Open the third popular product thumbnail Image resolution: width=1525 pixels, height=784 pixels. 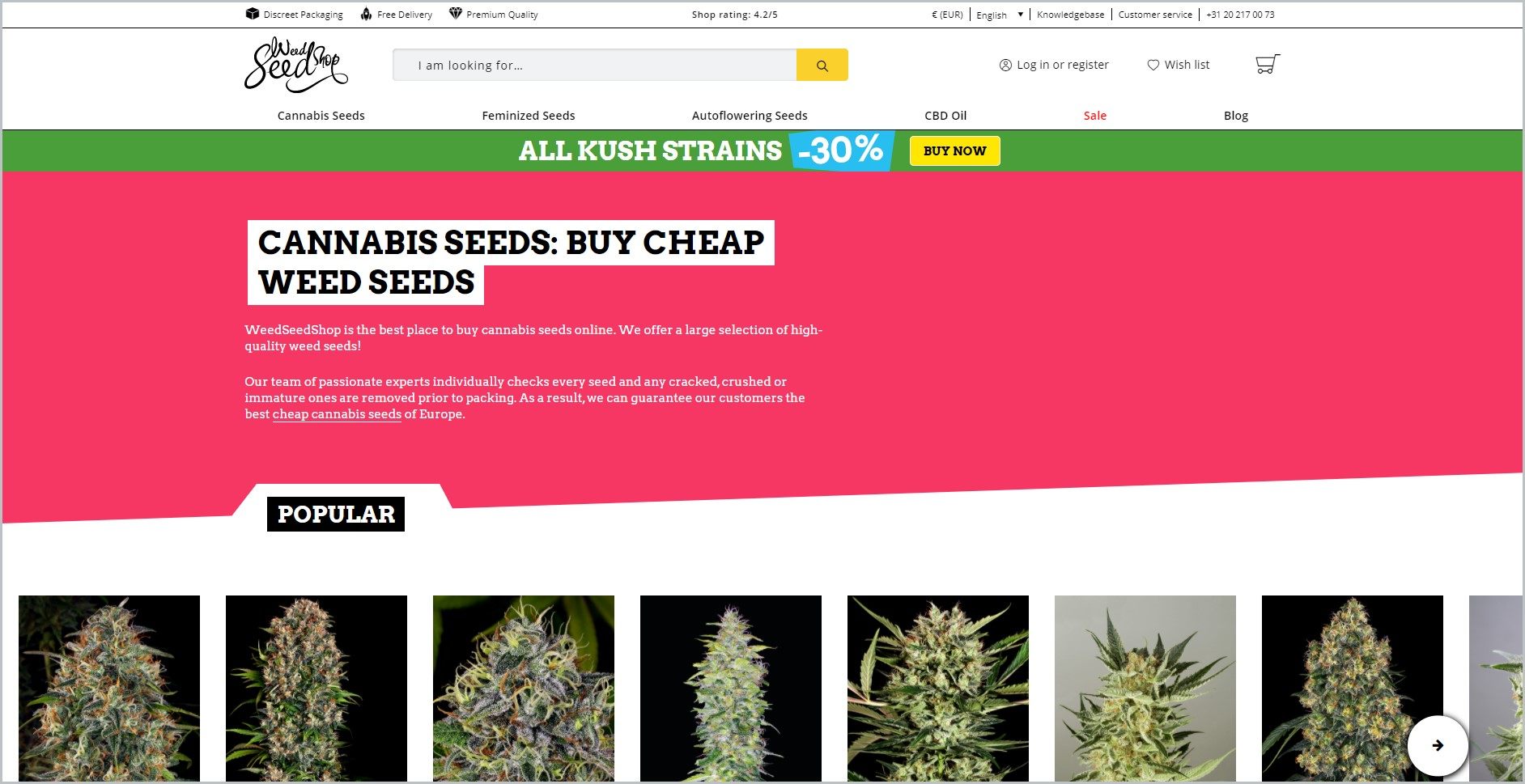(x=524, y=689)
